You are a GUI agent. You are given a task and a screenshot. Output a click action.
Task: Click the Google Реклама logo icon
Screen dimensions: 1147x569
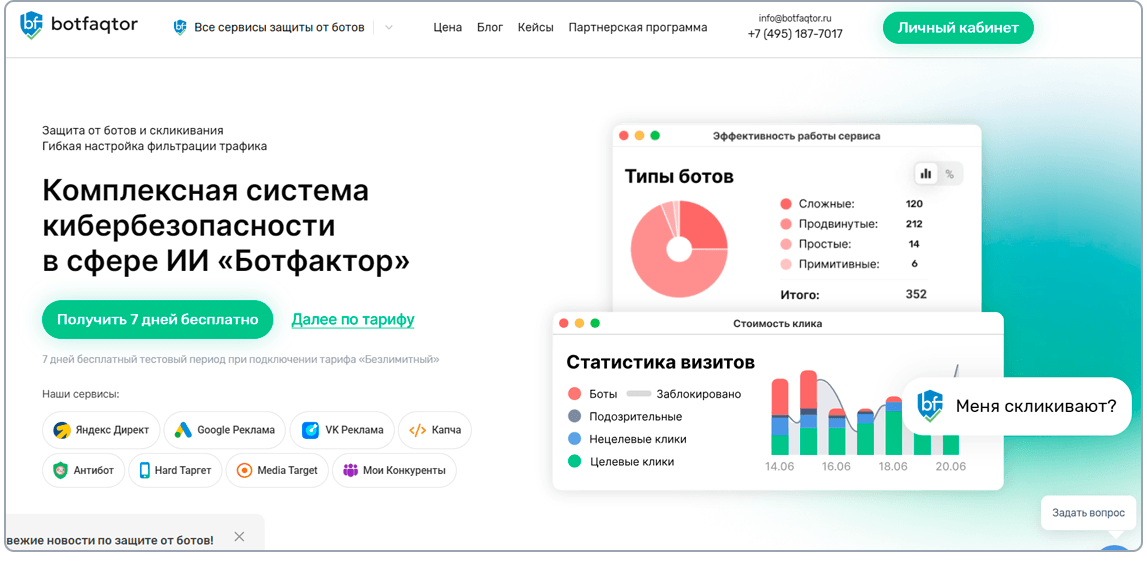click(x=183, y=430)
